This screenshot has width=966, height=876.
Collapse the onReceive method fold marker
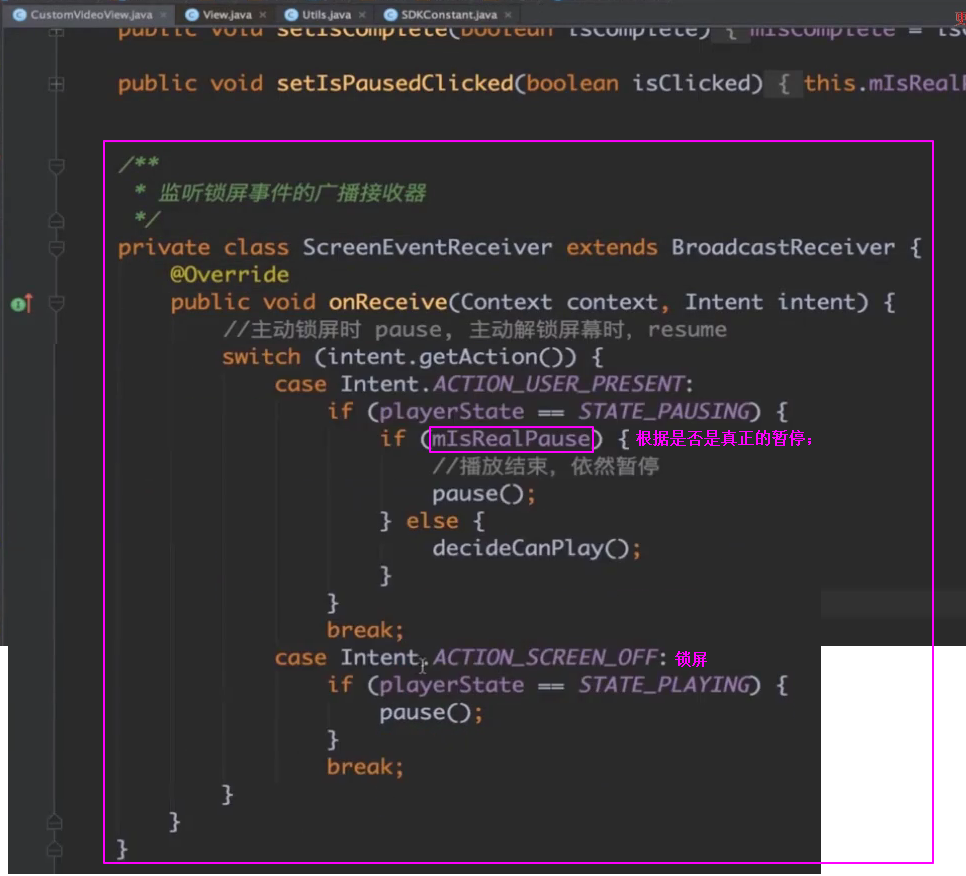[56, 303]
